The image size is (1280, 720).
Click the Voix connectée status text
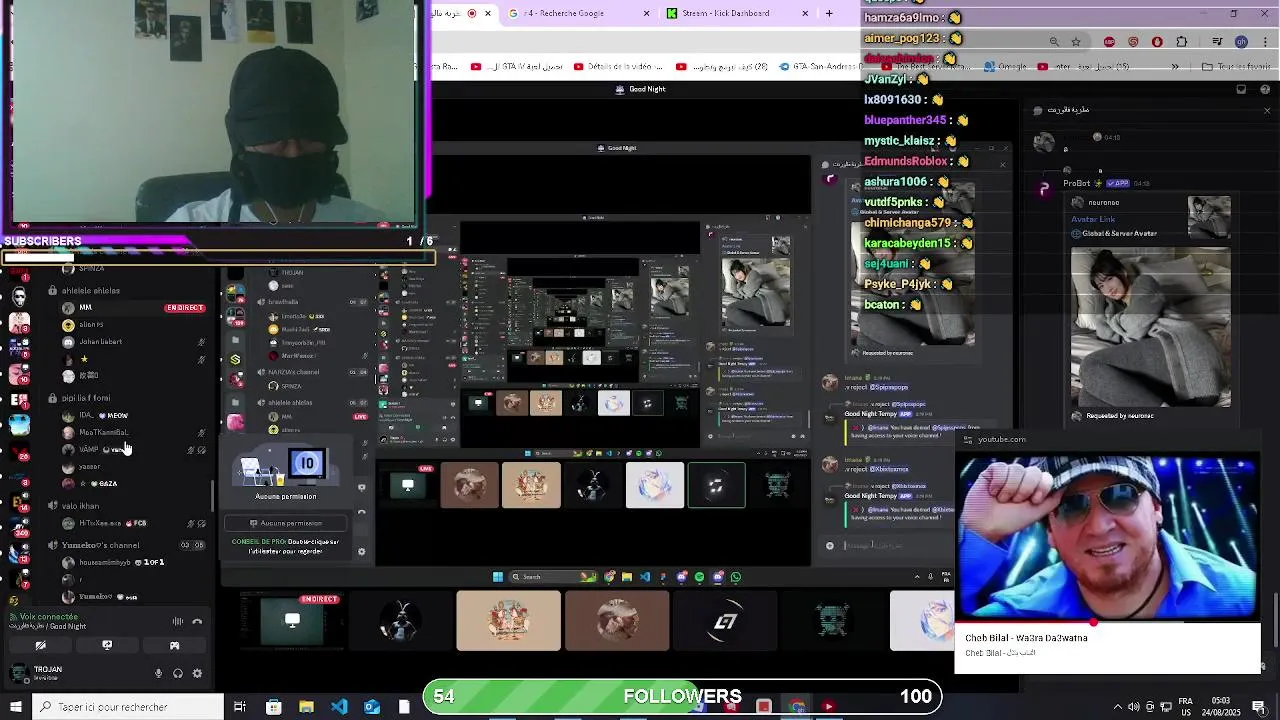coord(48,617)
